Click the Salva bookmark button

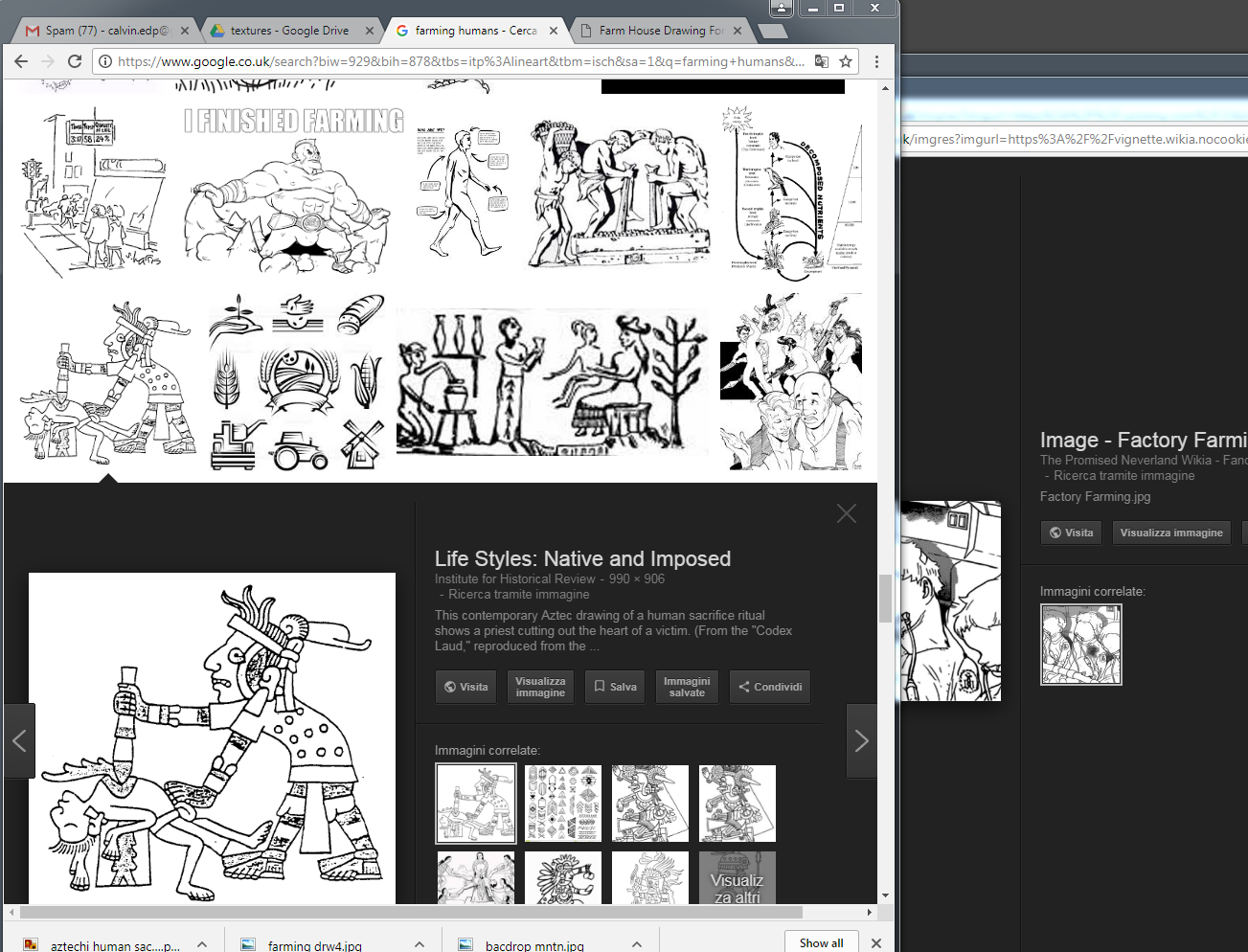point(614,687)
